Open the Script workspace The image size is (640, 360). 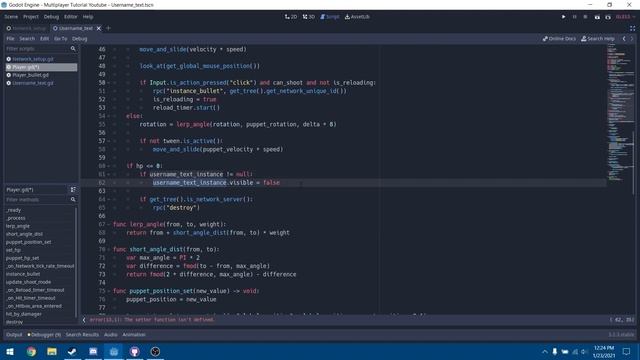pos(330,17)
